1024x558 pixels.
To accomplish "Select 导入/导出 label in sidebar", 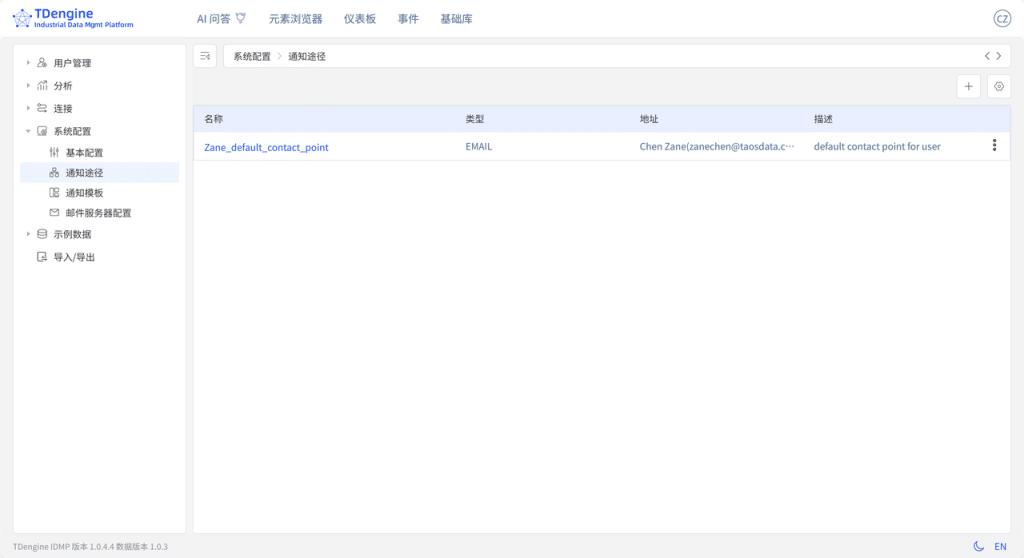I will coord(74,257).
